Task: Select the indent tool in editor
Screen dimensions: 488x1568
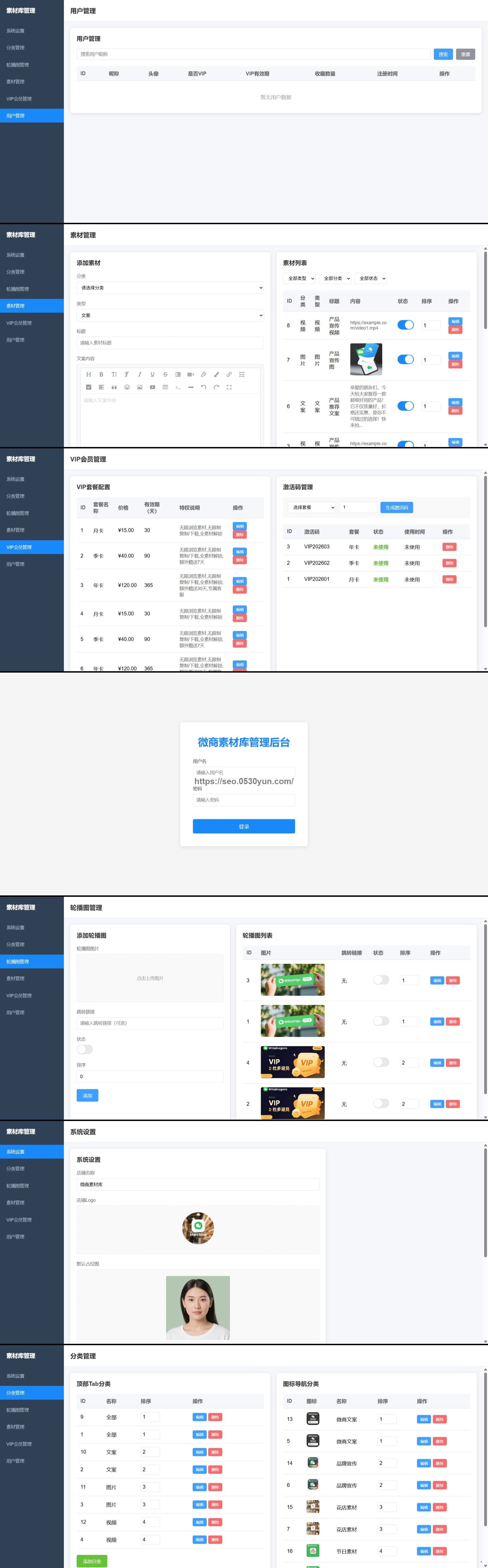Action: click(178, 374)
